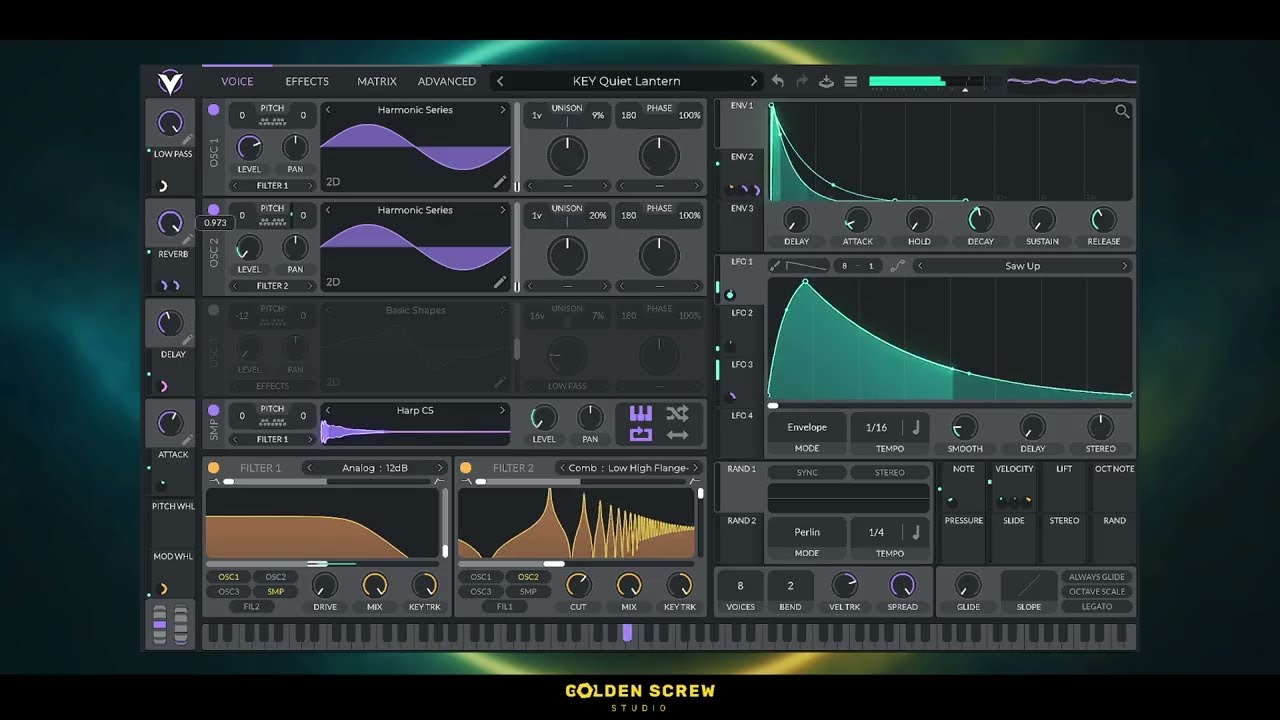The image size is (1280, 720).
Task: Switch to the MATRIX tab
Action: (x=377, y=81)
